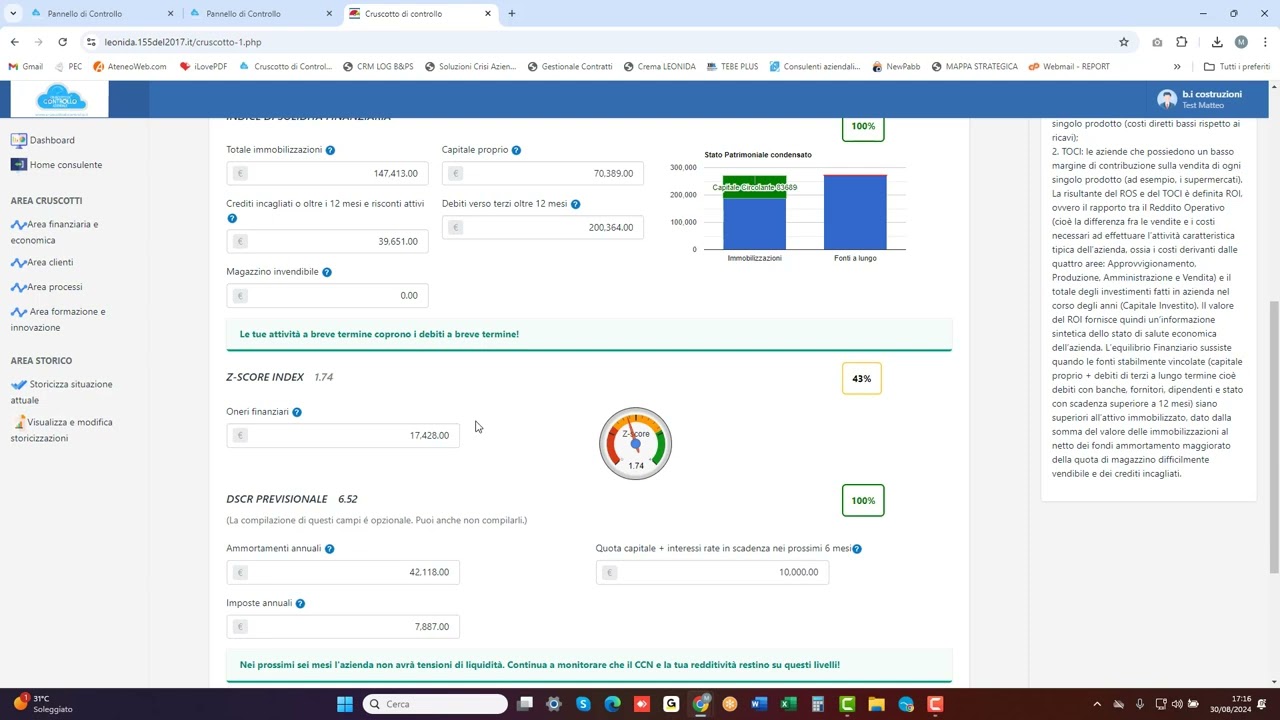Expand hidden bookmarks overflow chevron
This screenshot has width=1280, height=720.
click(x=1177, y=67)
